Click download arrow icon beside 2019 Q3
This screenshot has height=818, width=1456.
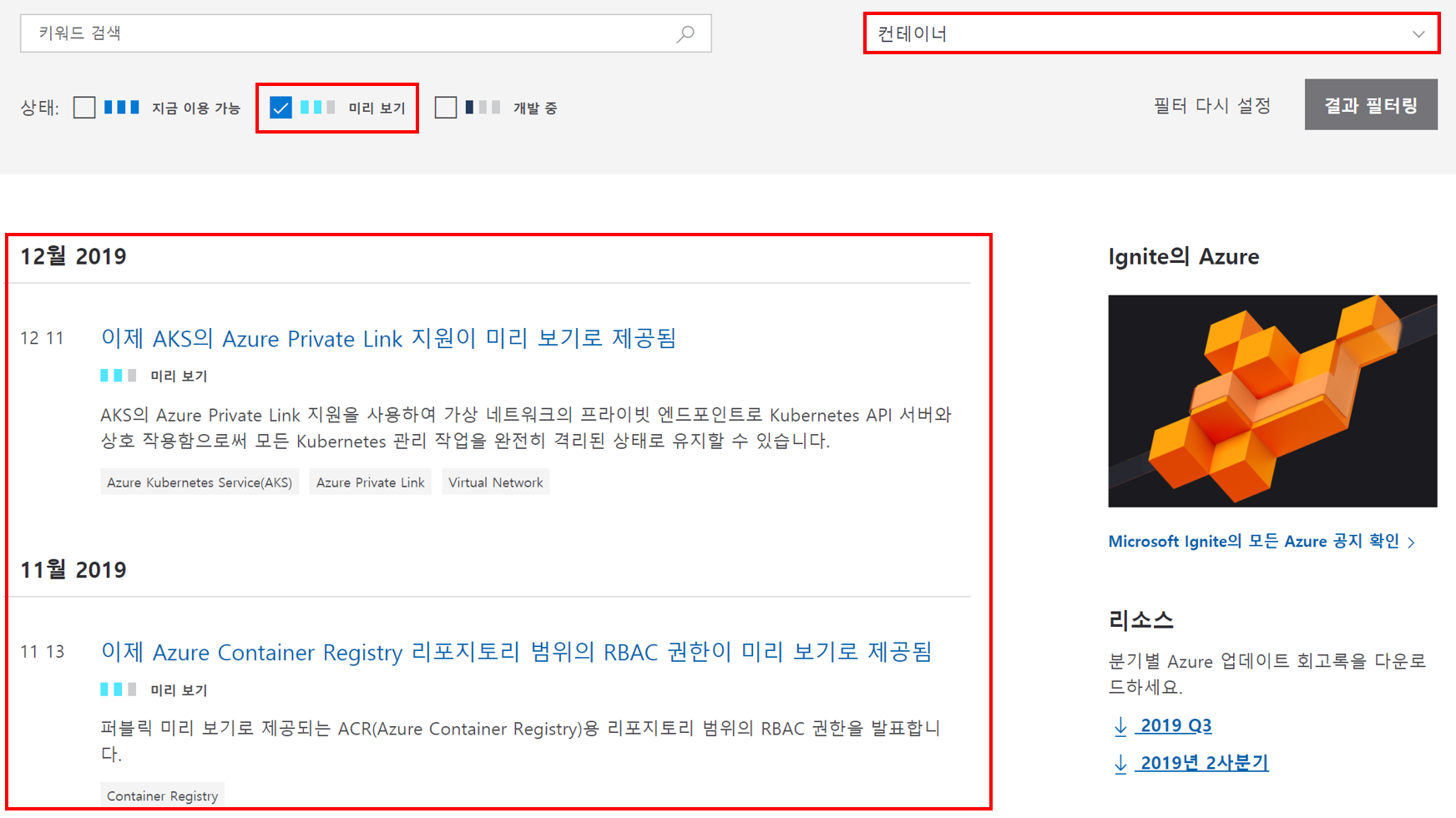(1120, 726)
